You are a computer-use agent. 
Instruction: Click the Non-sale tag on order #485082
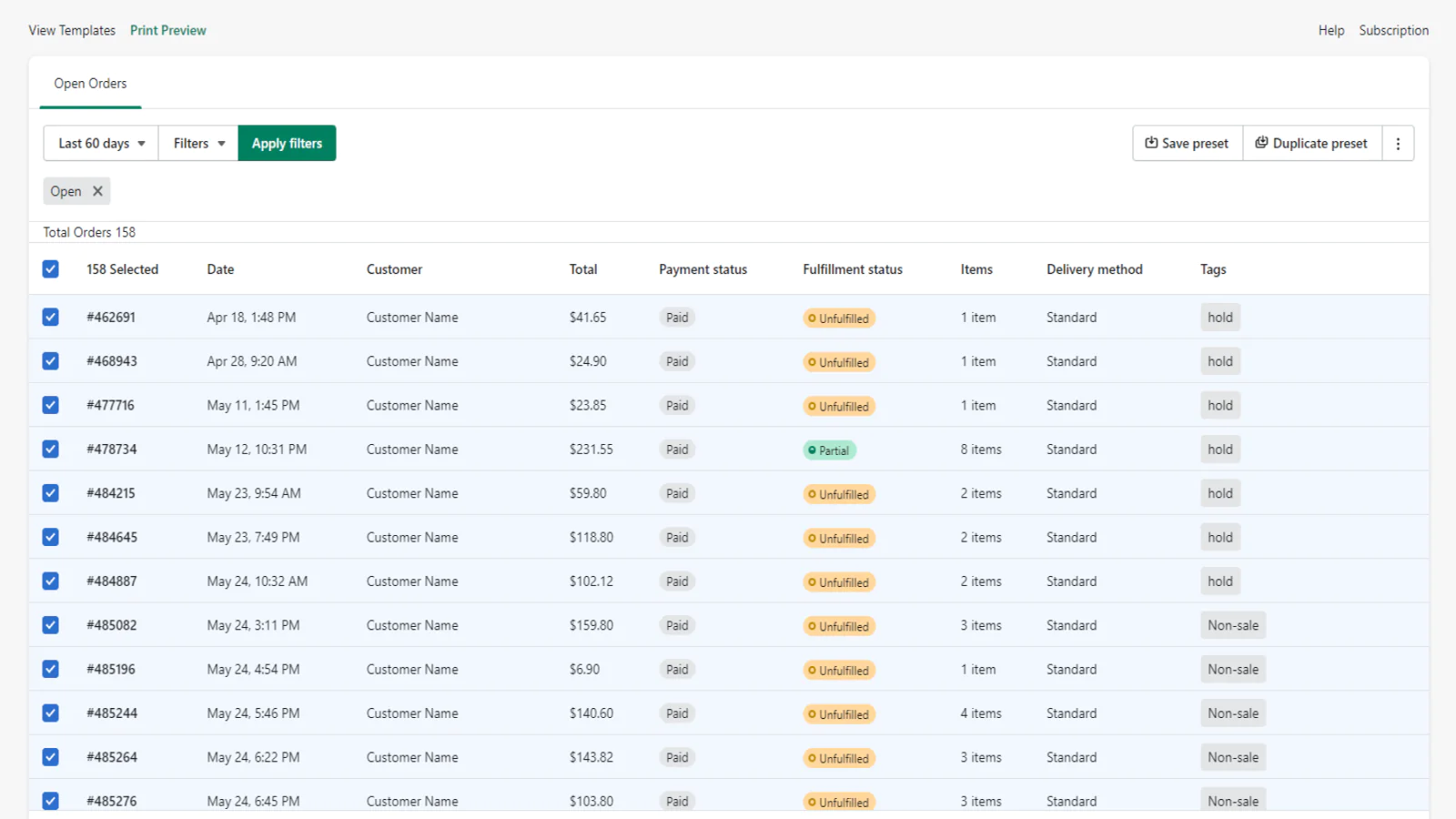click(1232, 626)
